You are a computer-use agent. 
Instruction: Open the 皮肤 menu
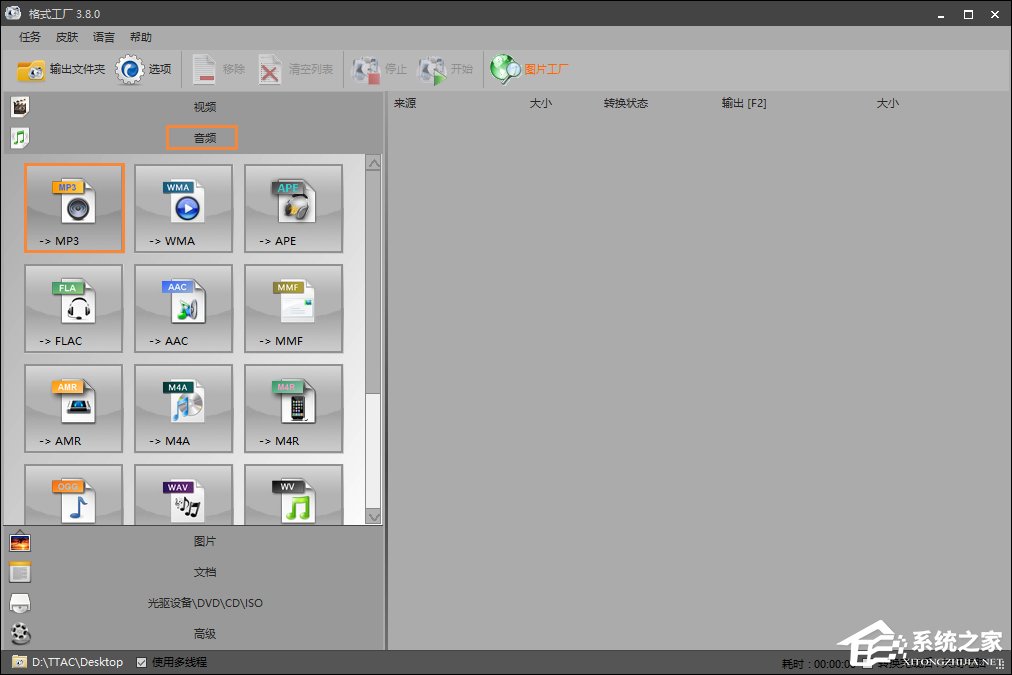(67, 37)
